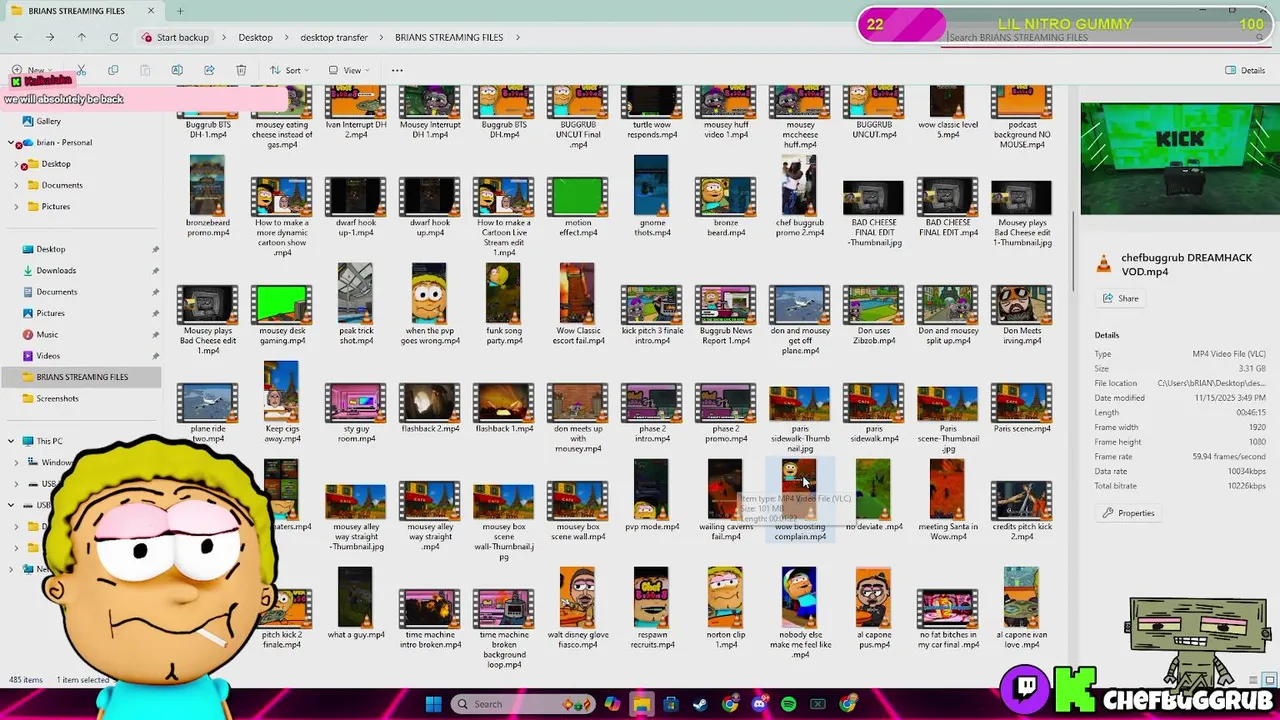Select the Gallery item in sidebar

click(48, 121)
